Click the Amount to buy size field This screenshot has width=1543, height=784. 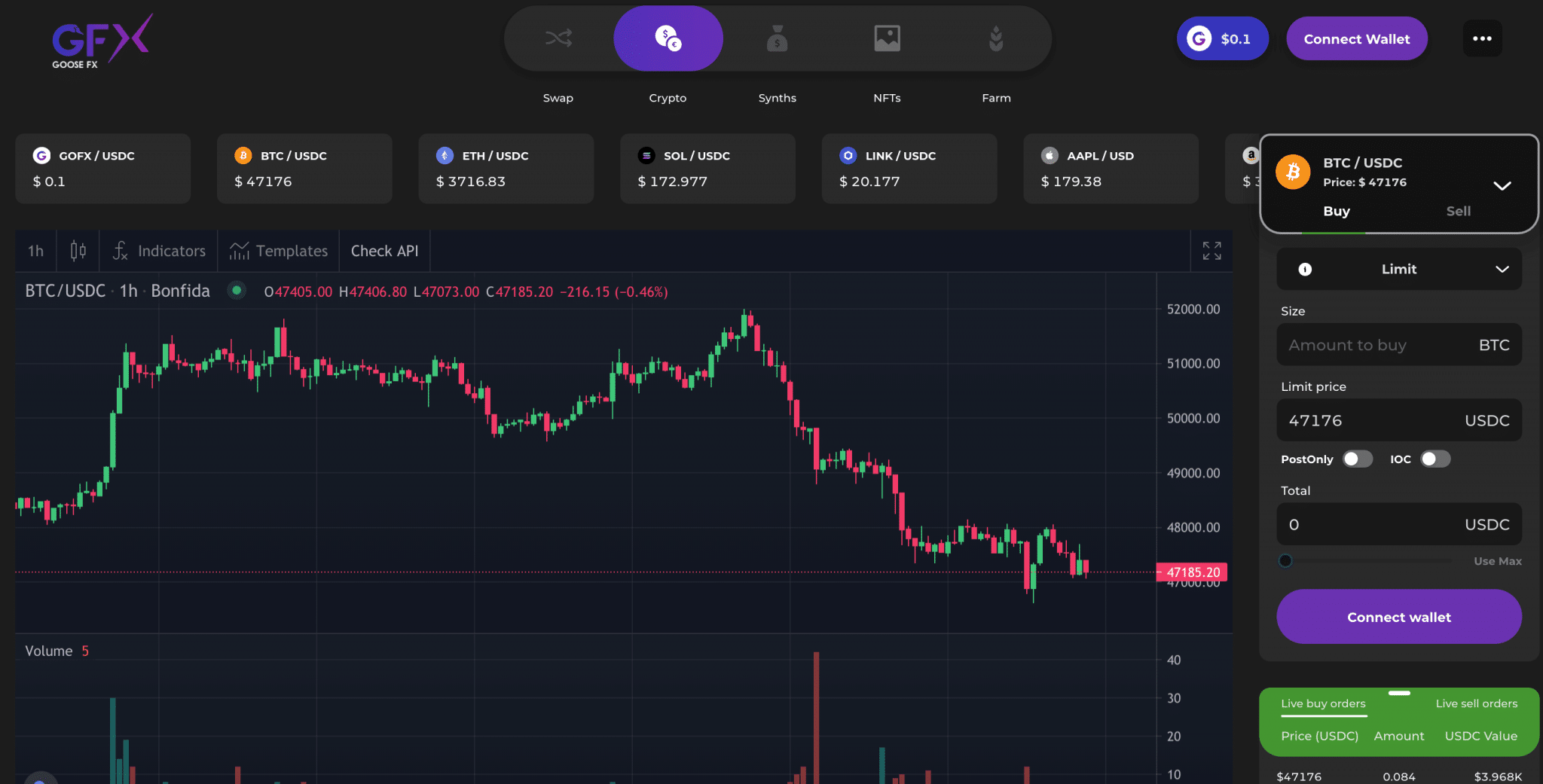(1379, 345)
